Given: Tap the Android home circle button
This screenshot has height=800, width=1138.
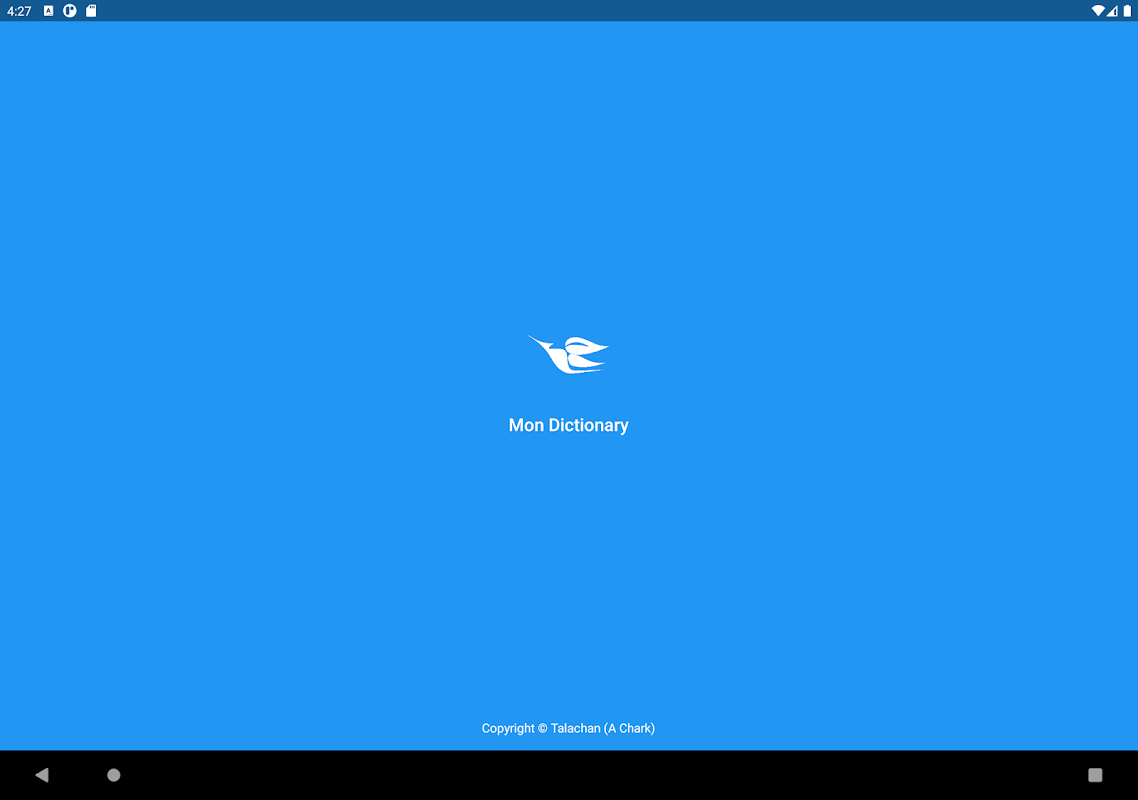Looking at the screenshot, I should (114, 775).
